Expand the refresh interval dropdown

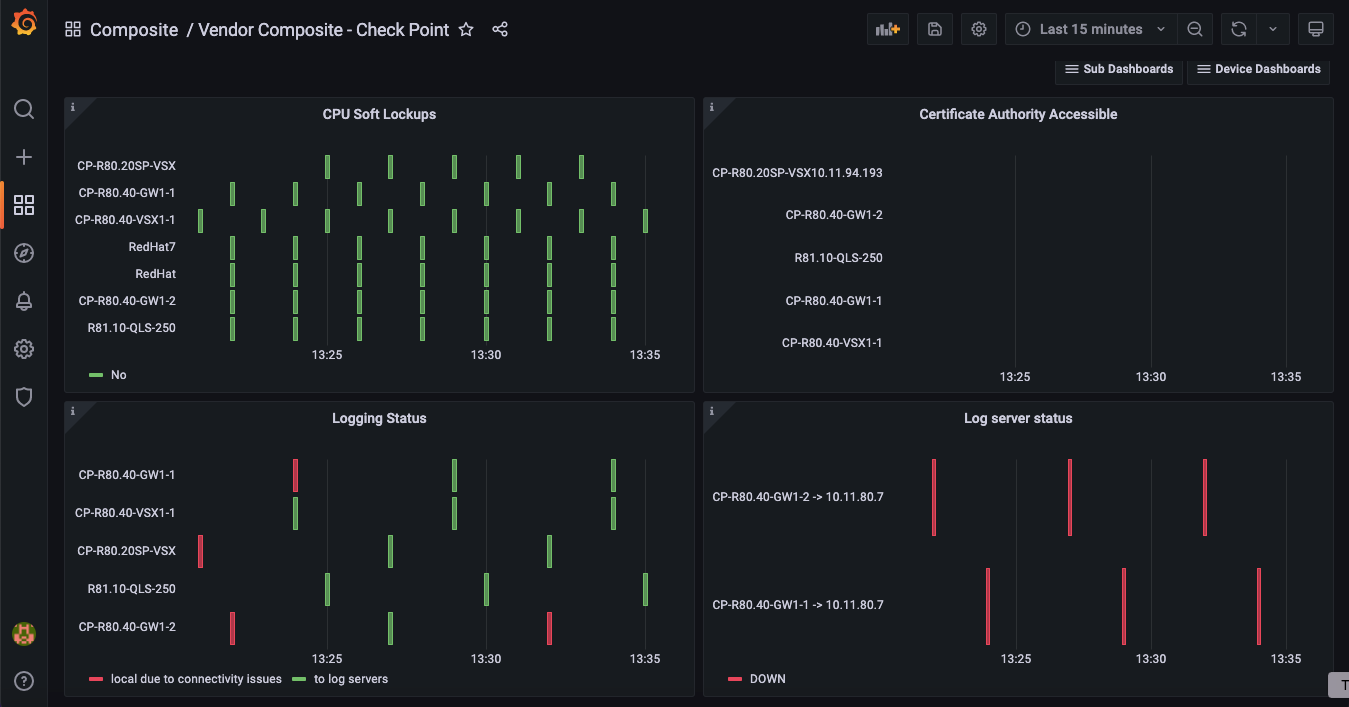pyautogui.click(x=1273, y=29)
